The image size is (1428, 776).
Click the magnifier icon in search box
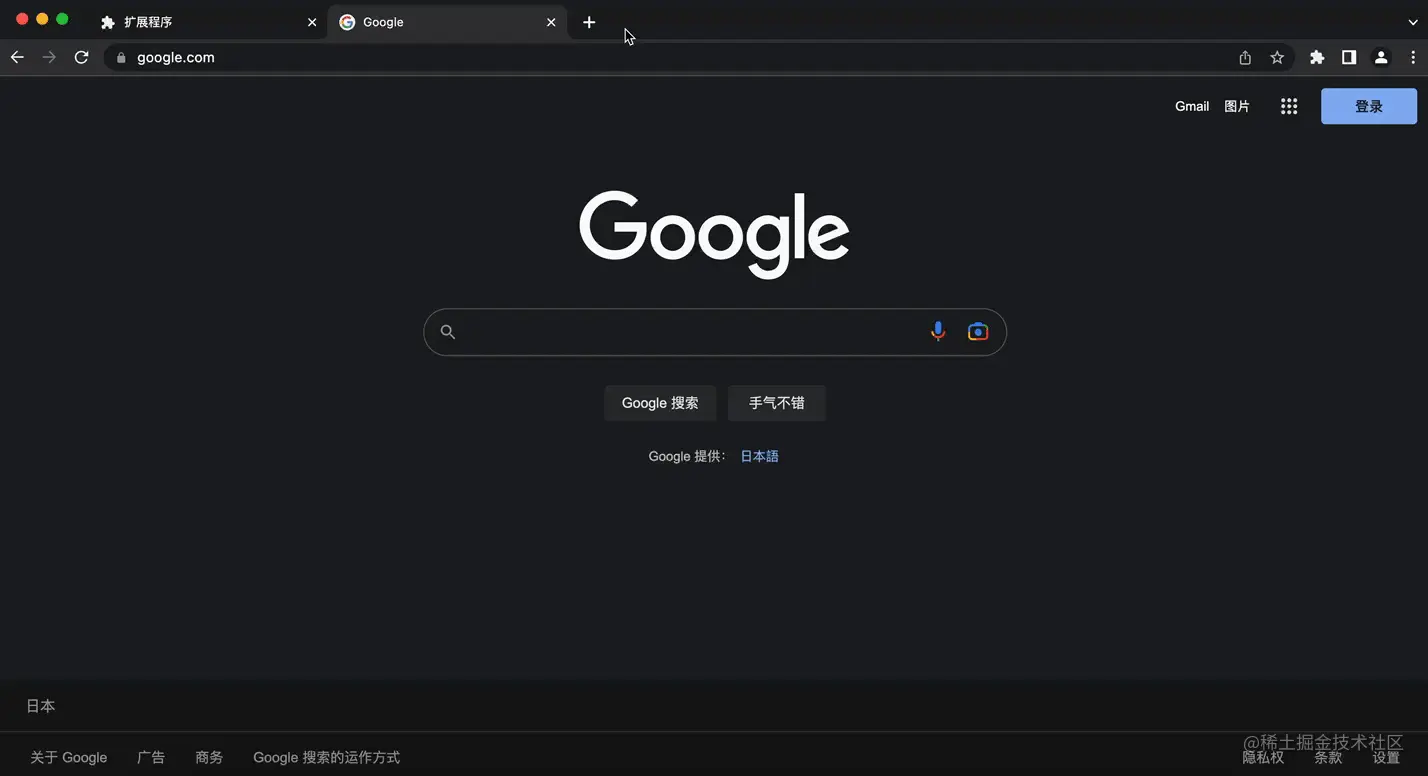click(x=448, y=332)
